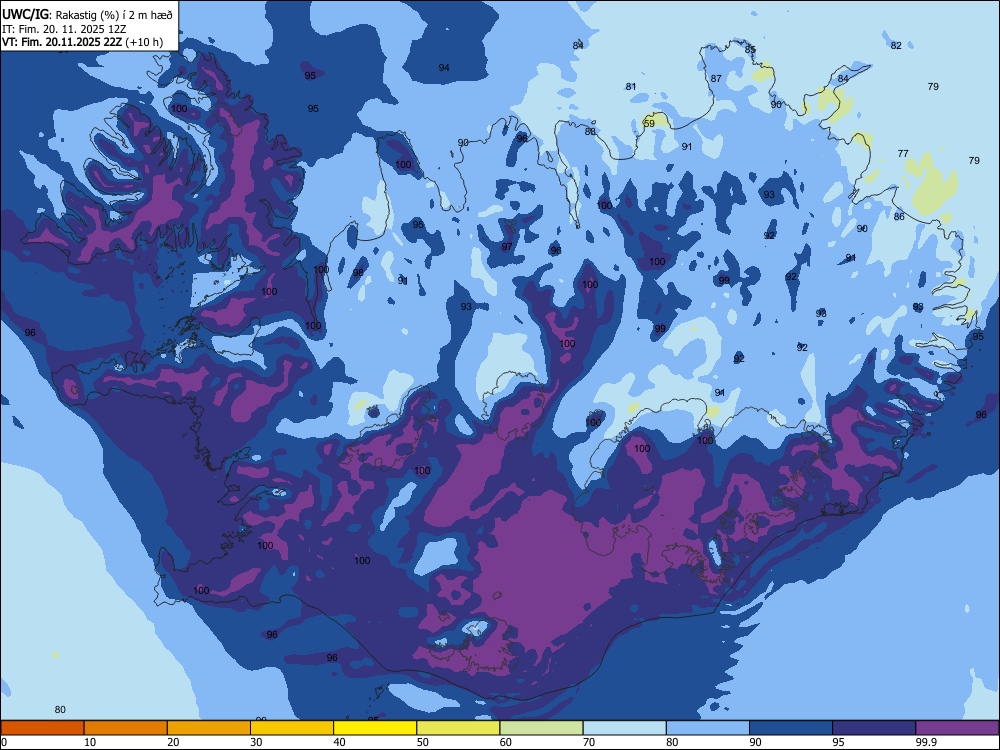
Task: Select the medium blue 90–95 legend swatch
Action: click(791, 728)
